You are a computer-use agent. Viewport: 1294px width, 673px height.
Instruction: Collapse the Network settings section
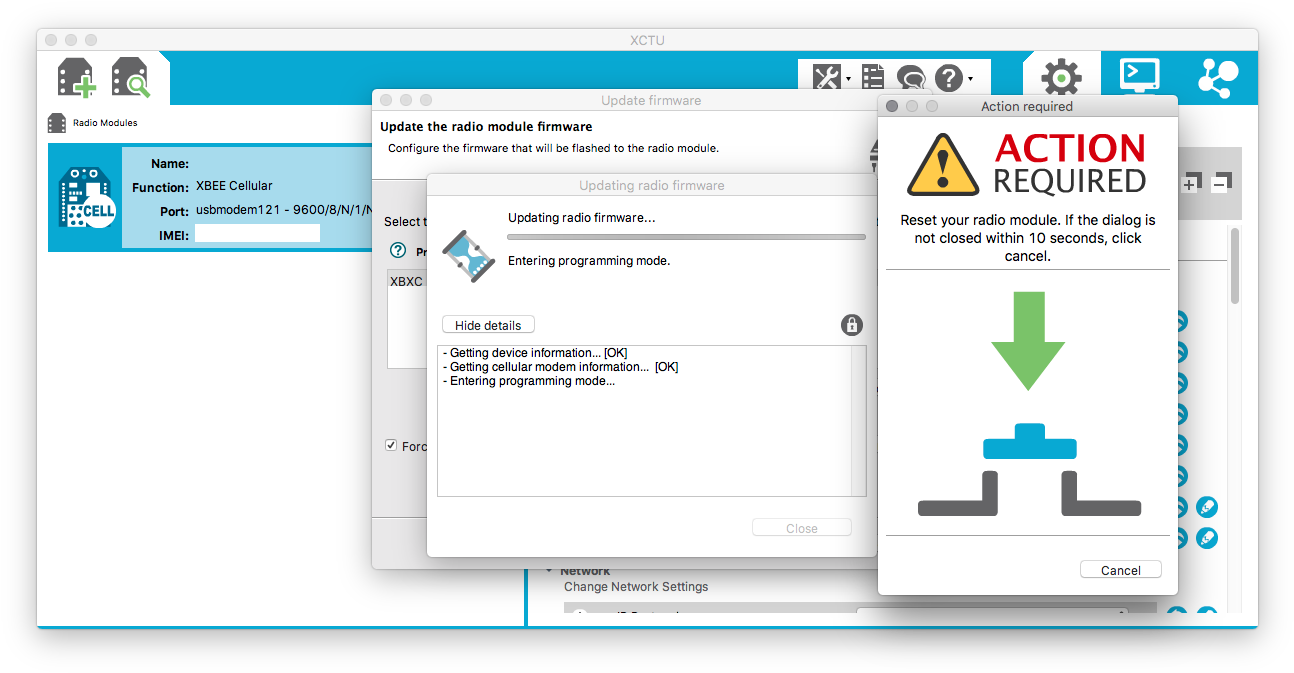coord(549,571)
